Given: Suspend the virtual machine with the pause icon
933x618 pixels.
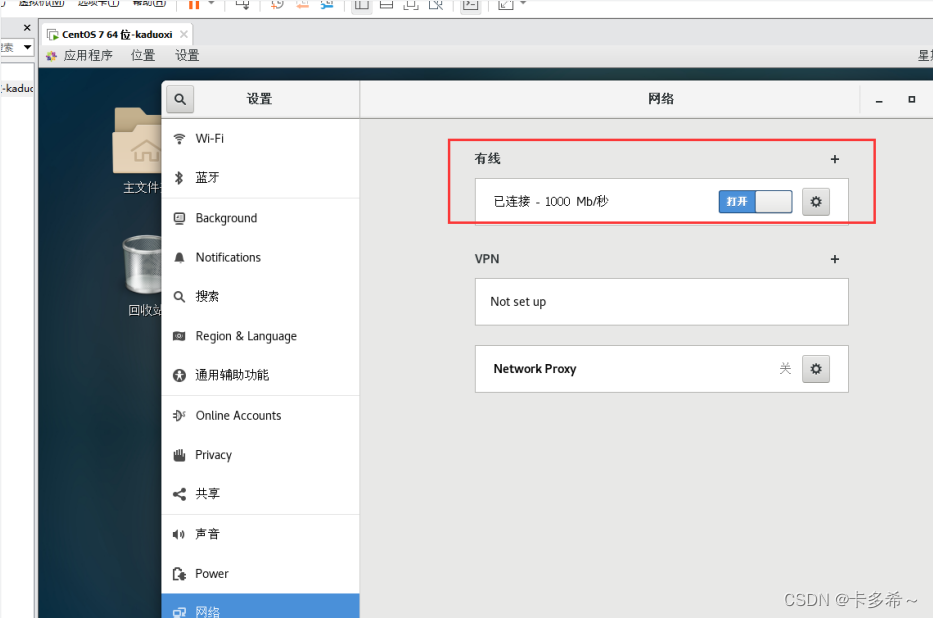Looking at the screenshot, I should pos(194,6).
